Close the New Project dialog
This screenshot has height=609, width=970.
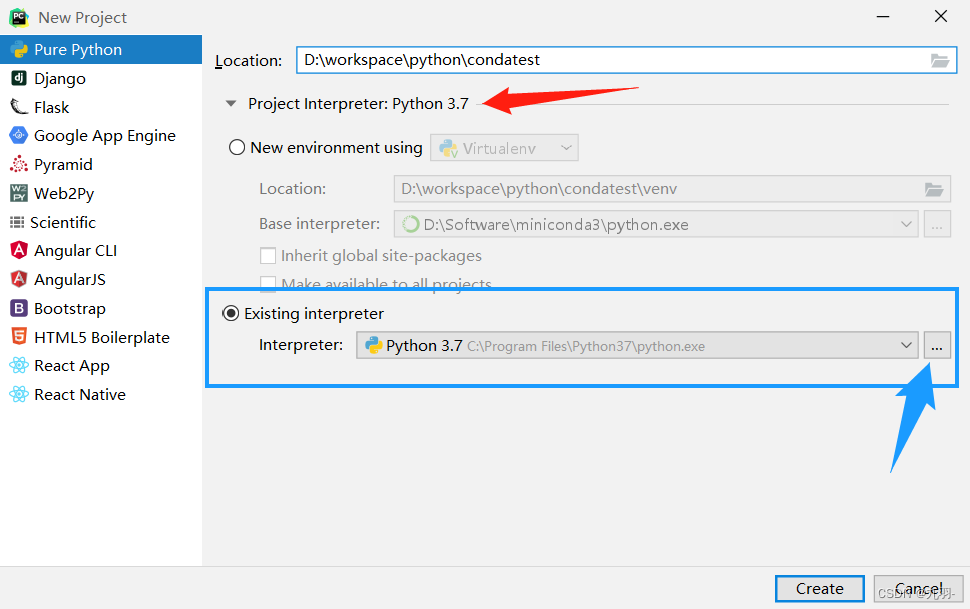pyautogui.click(x=941, y=17)
